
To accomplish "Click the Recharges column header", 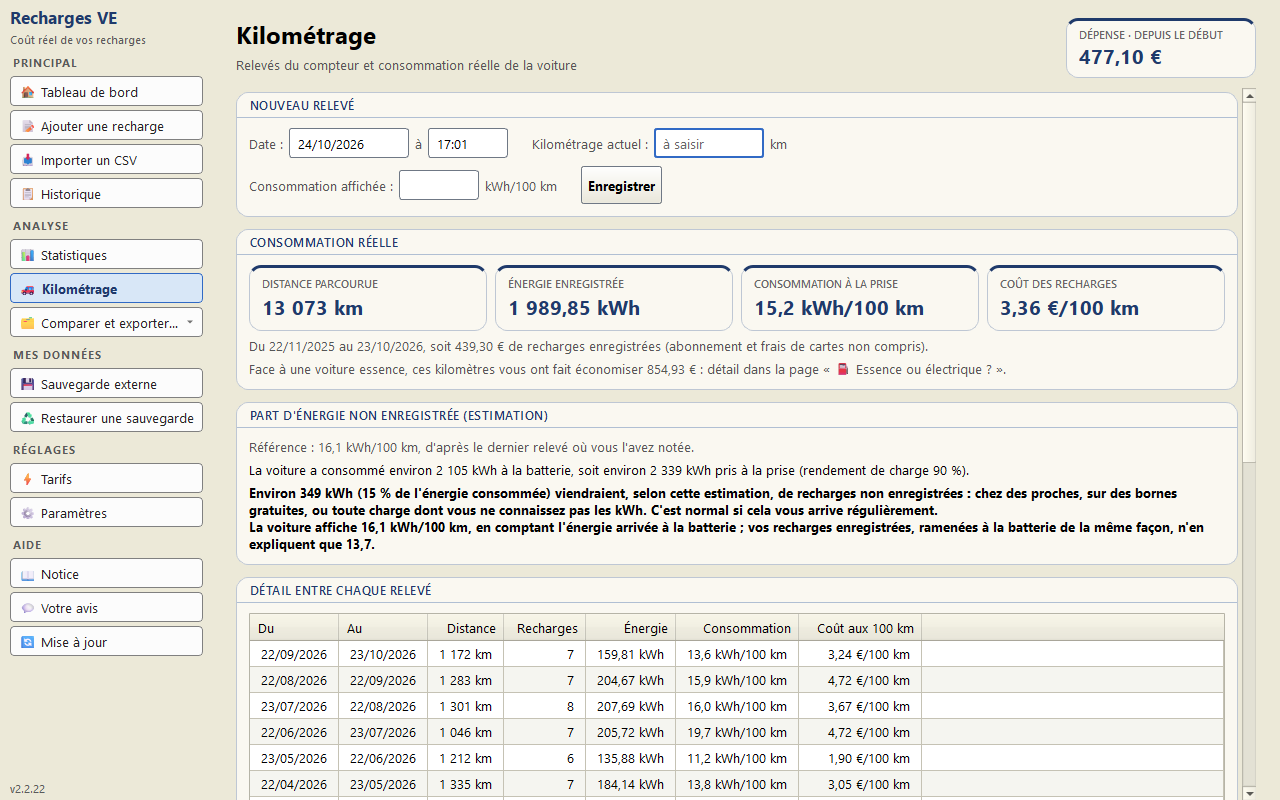I will point(545,628).
